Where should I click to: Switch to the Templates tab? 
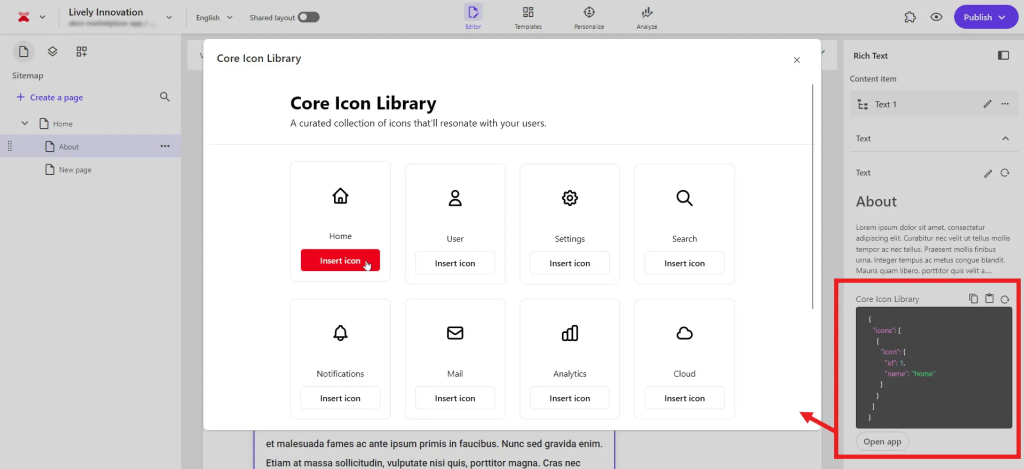527,17
